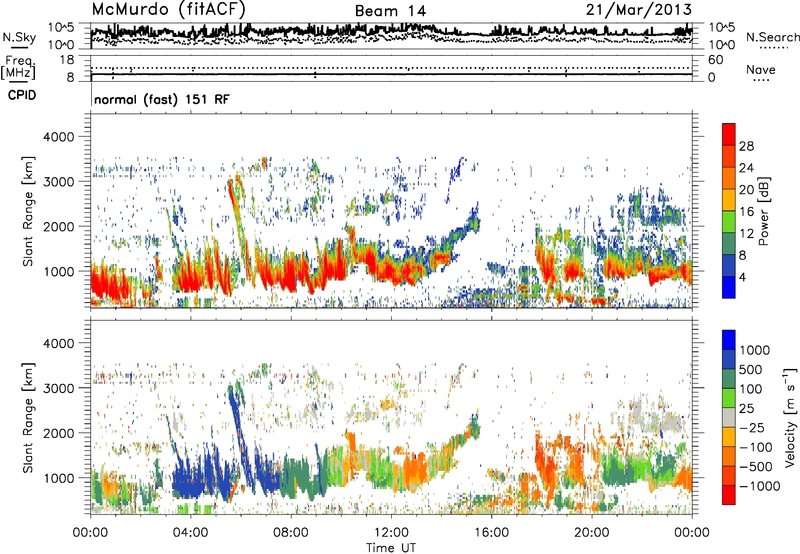Click the "Power [dB]" colorbar title
800x554 pixels.
[764, 211]
